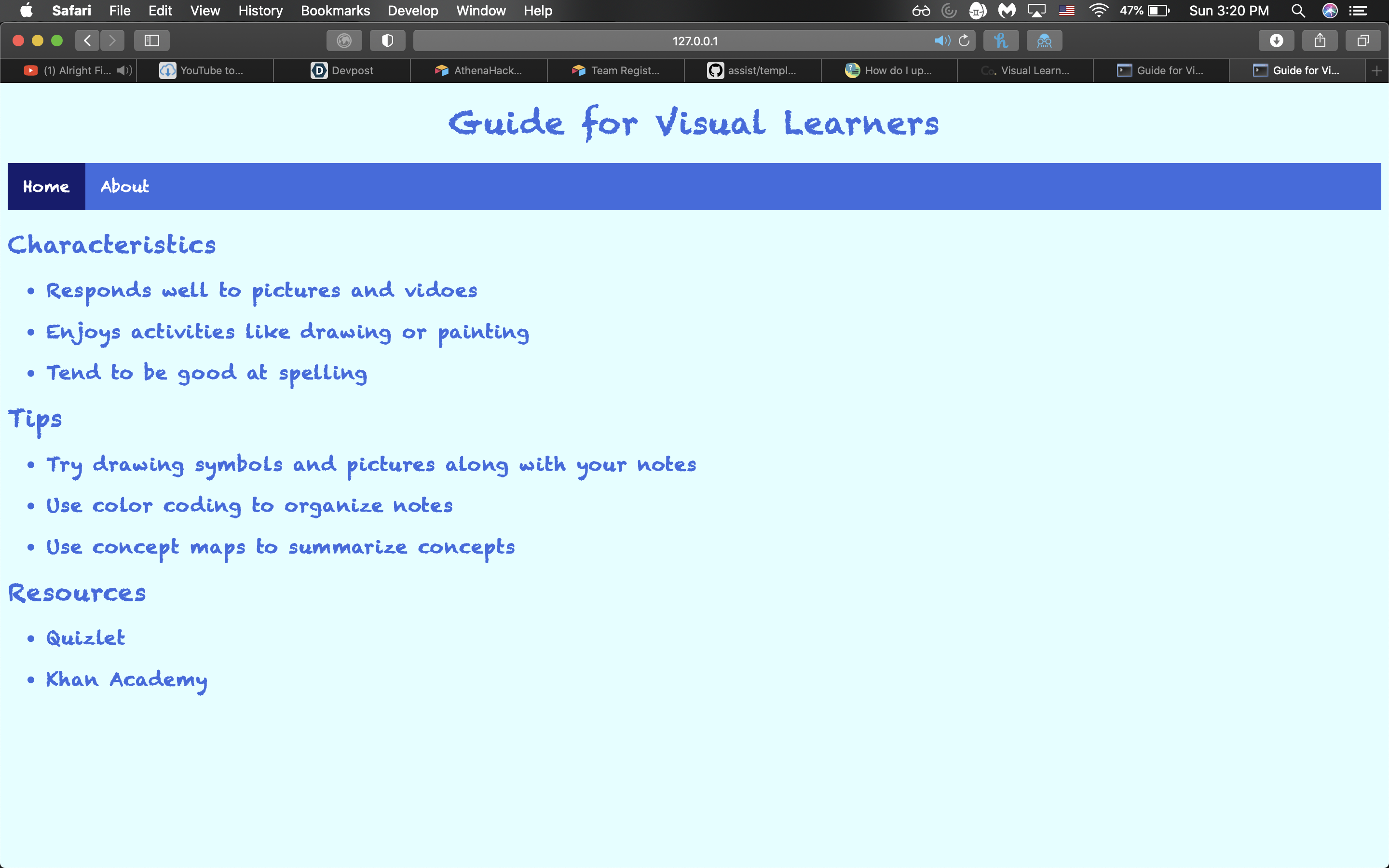Mute audio via address bar speaker icon

click(941, 41)
